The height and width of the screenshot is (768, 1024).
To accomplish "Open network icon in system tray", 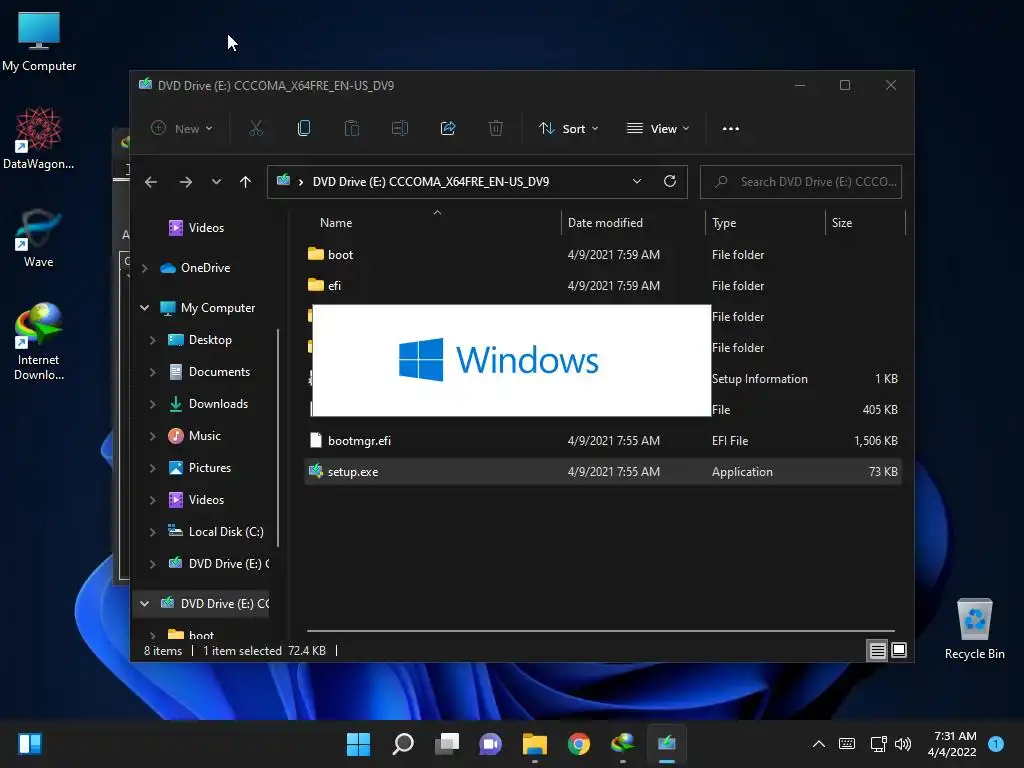I will 878,744.
